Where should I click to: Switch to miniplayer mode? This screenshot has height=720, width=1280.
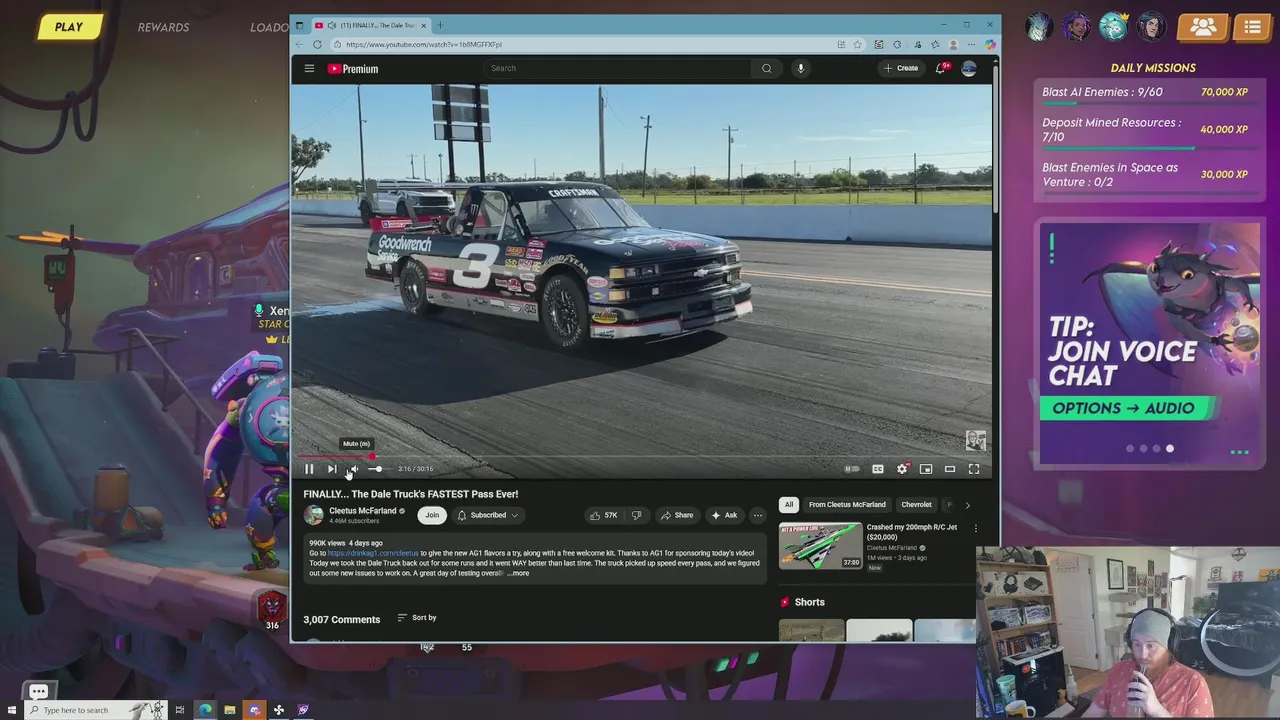click(926, 469)
